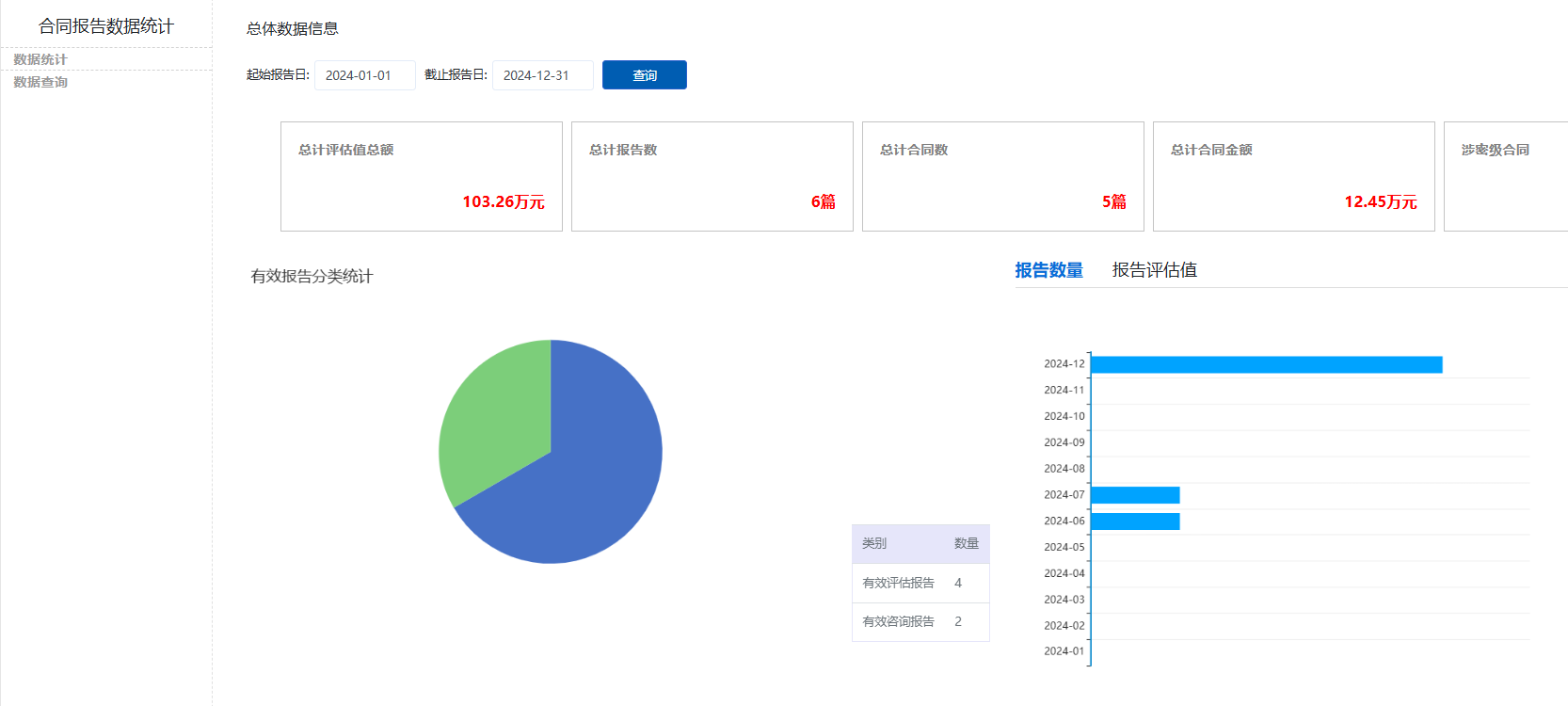Select the 总计合同金额 summary card
The image size is (1568, 706).
1293,176
